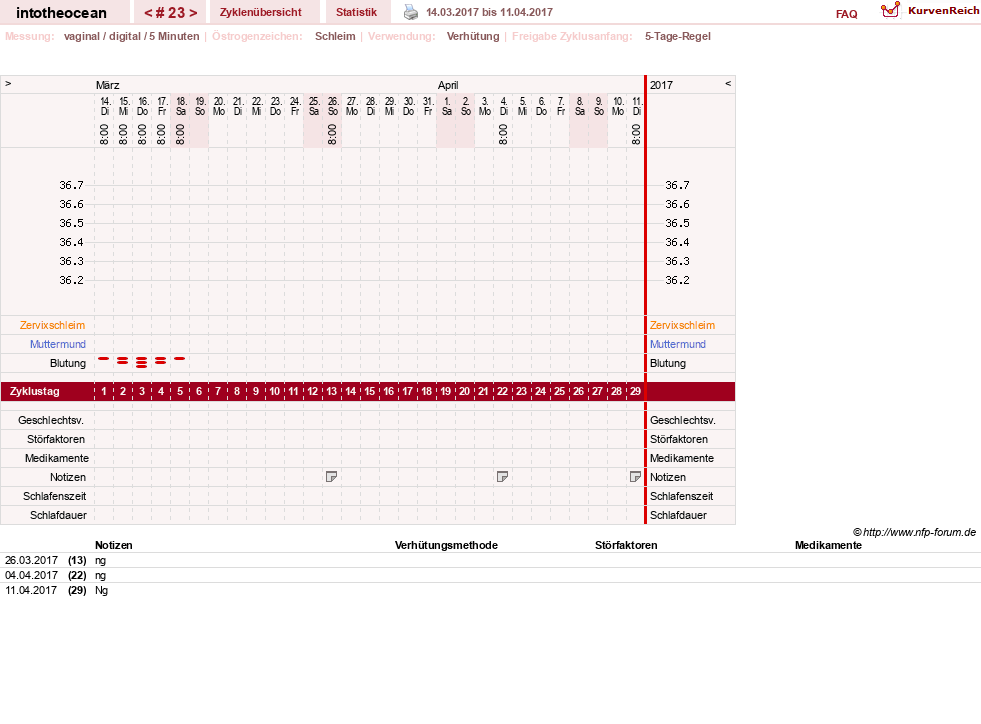The width and height of the screenshot is (981, 724).
Task: Click date column 26. So
Action: tap(333, 106)
